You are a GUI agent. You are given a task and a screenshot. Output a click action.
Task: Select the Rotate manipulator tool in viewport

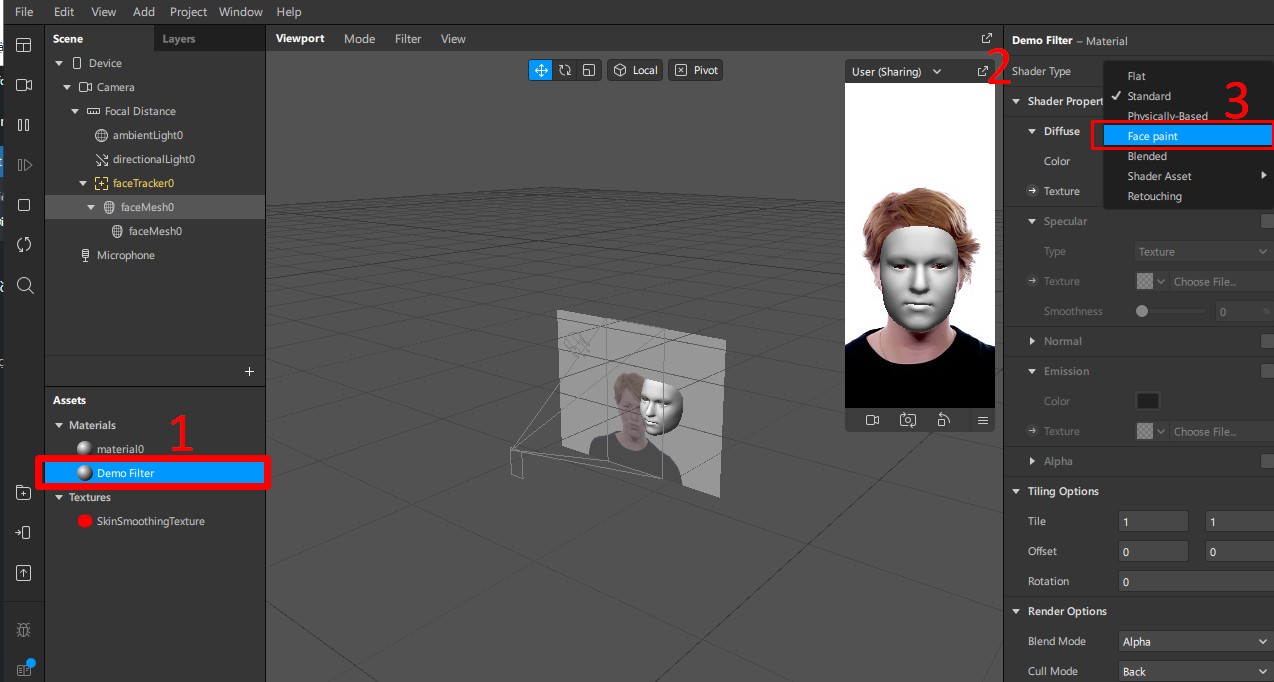point(565,70)
